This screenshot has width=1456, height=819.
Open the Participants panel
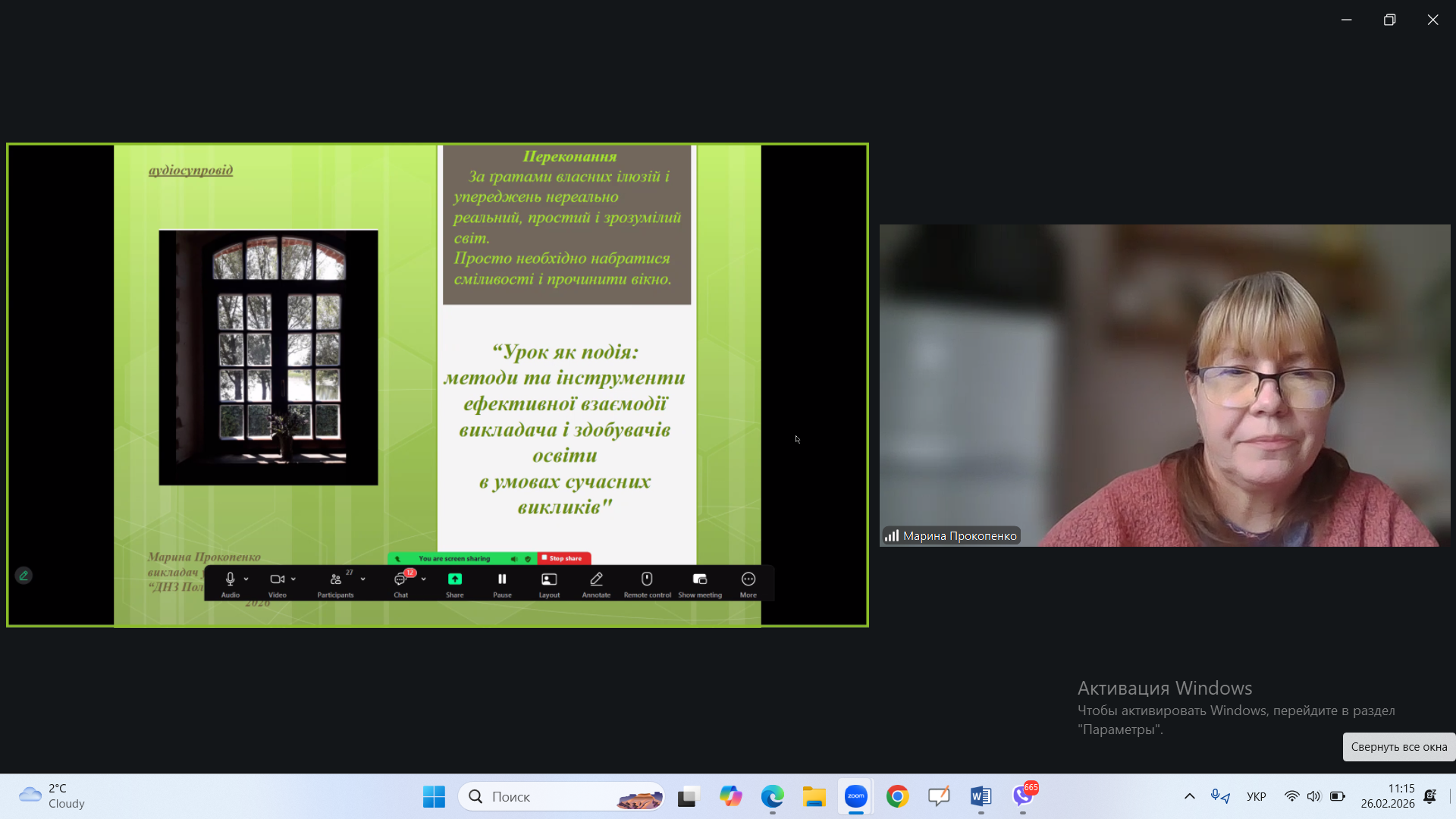tap(335, 580)
